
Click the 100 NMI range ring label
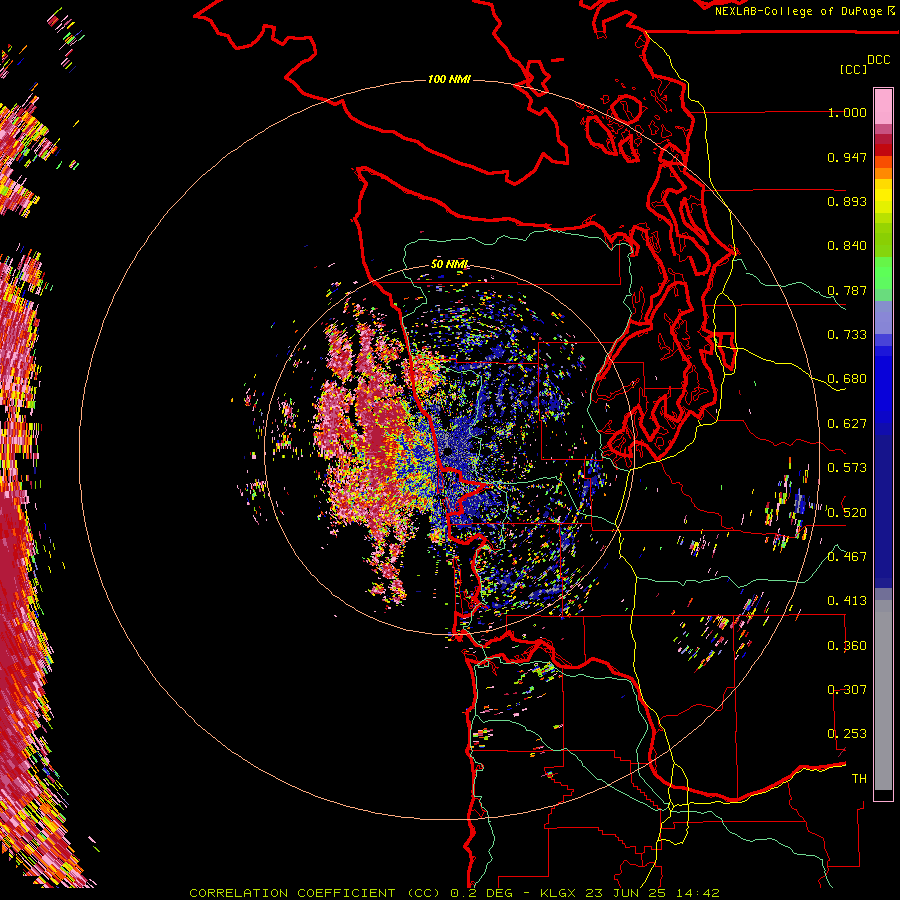click(449, 79)
